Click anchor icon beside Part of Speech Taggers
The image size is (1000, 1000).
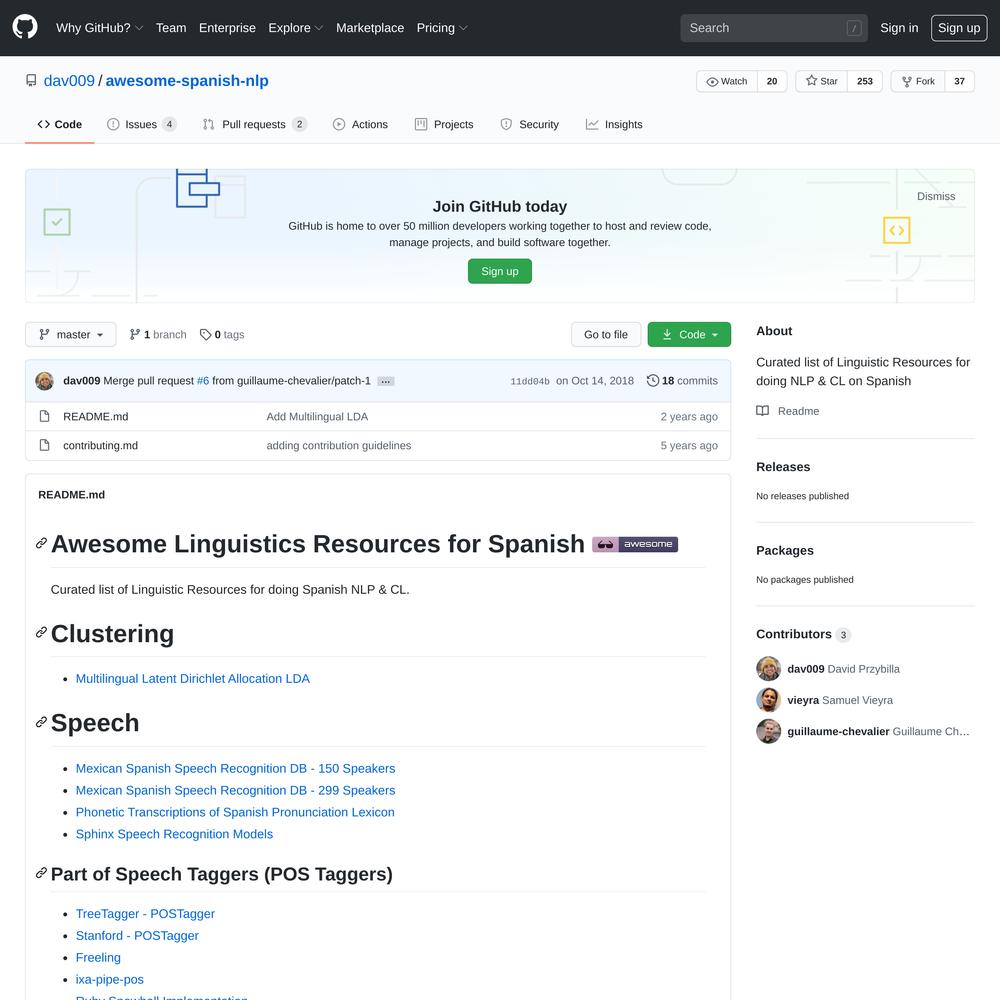click(x=41, y=873)
